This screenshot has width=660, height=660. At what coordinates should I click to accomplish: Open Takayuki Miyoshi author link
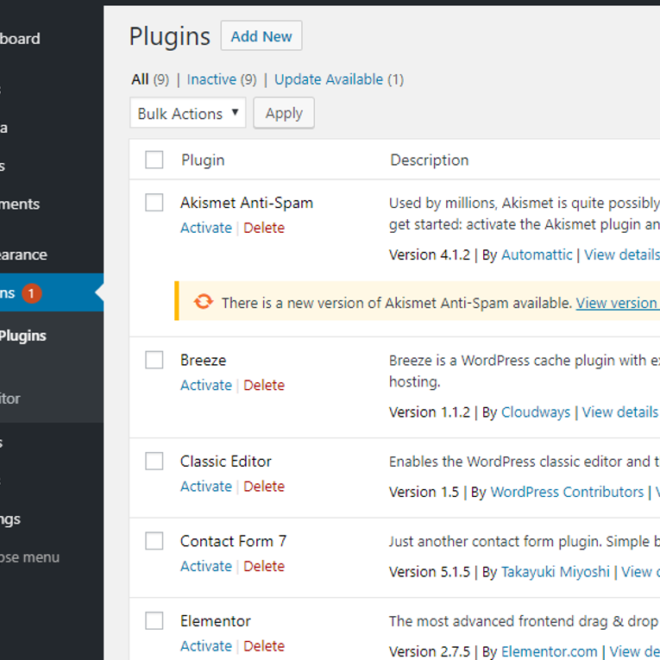tap(555, 572)
